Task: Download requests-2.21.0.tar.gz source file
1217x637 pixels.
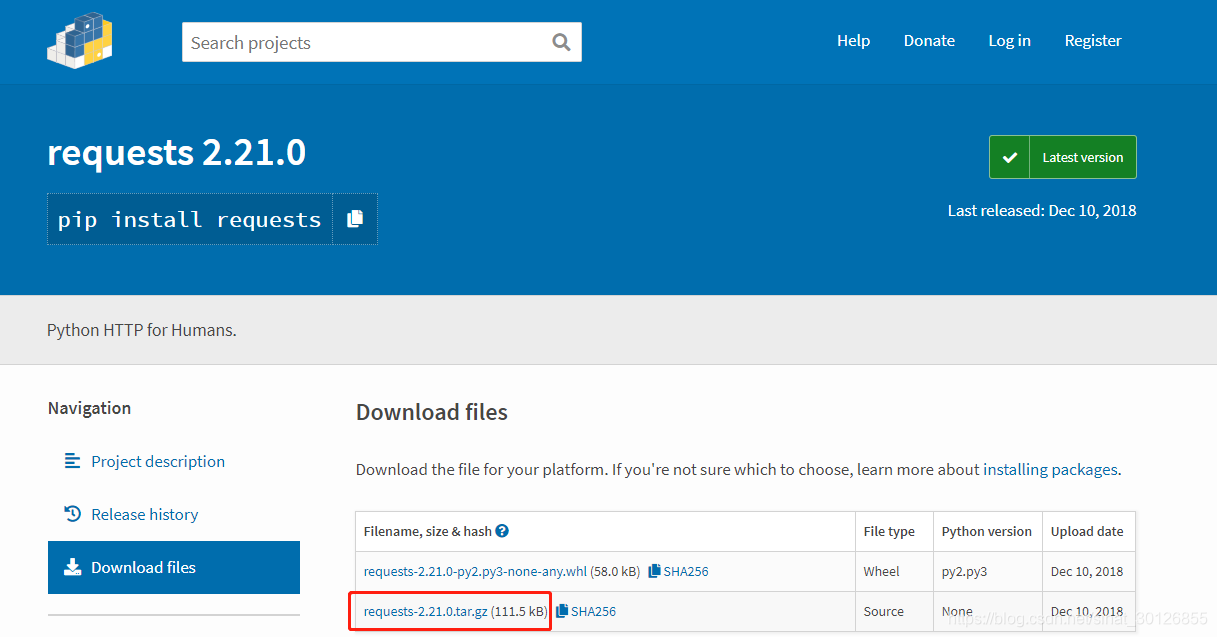Action: coord(426,611)
